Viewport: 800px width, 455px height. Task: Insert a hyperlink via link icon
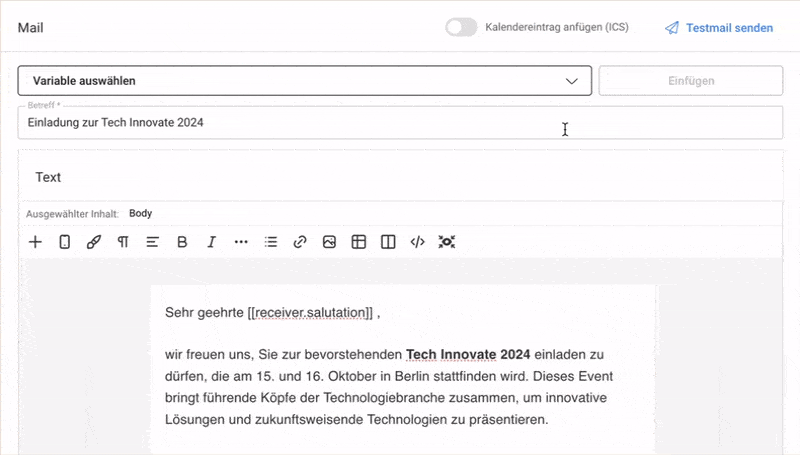[299, 242]
